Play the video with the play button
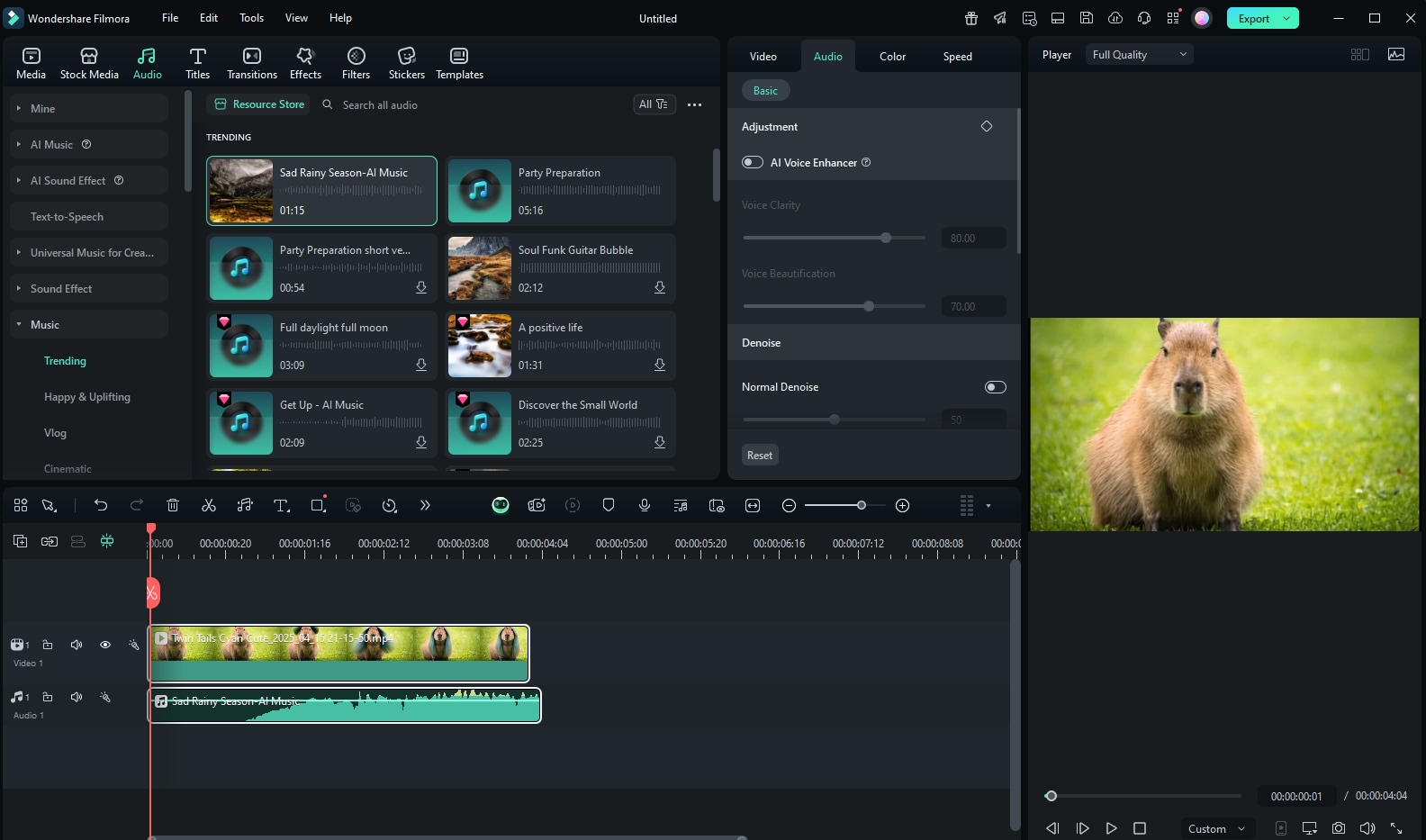 [x=1111, y=828]
